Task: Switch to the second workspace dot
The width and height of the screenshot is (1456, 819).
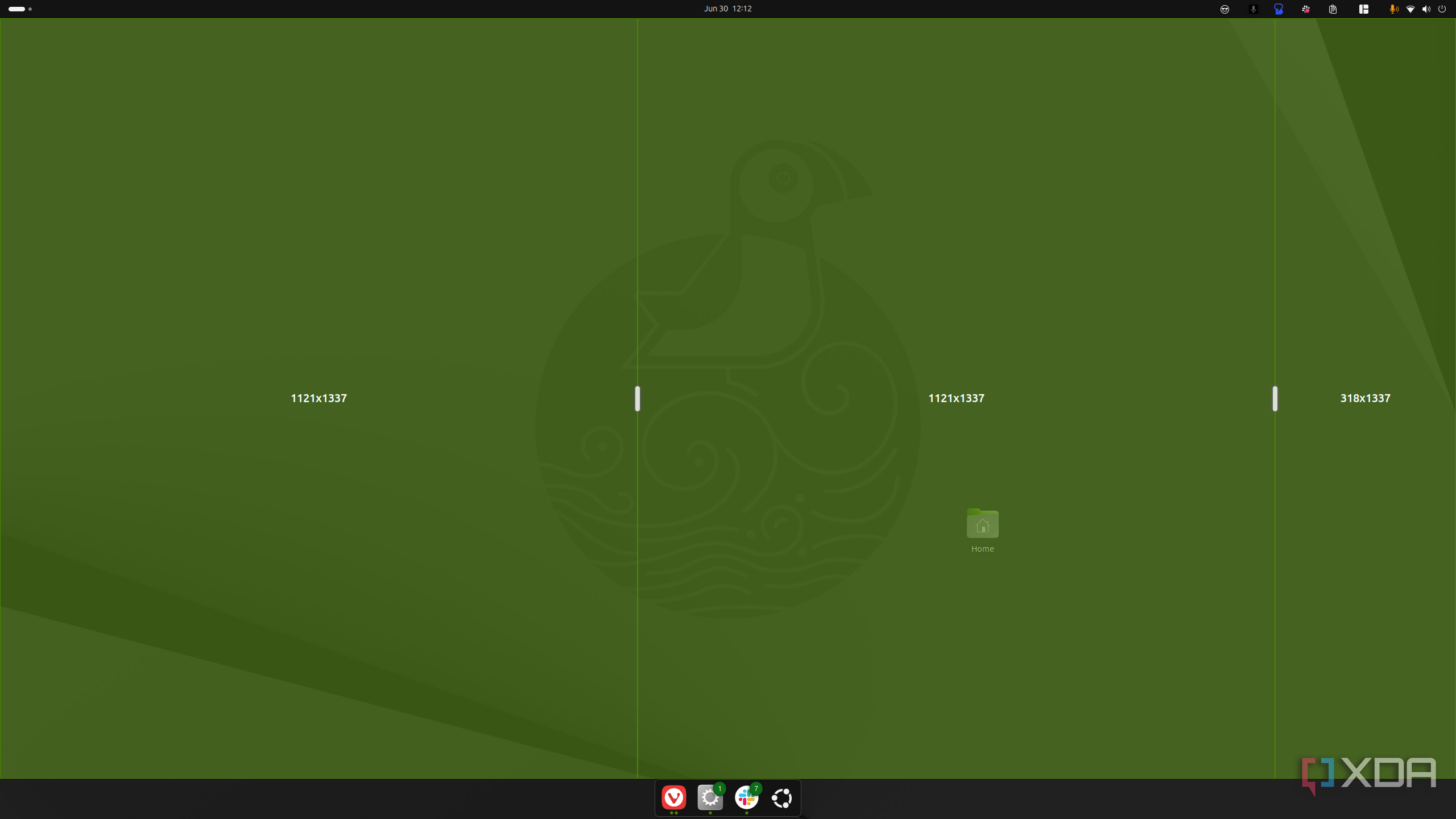Action: click(30, 9)
